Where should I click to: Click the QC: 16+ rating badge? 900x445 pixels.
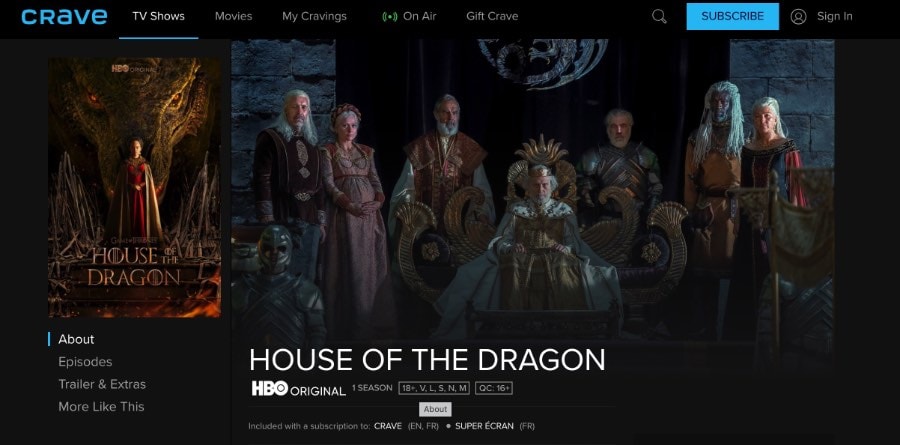click(494, 388)
